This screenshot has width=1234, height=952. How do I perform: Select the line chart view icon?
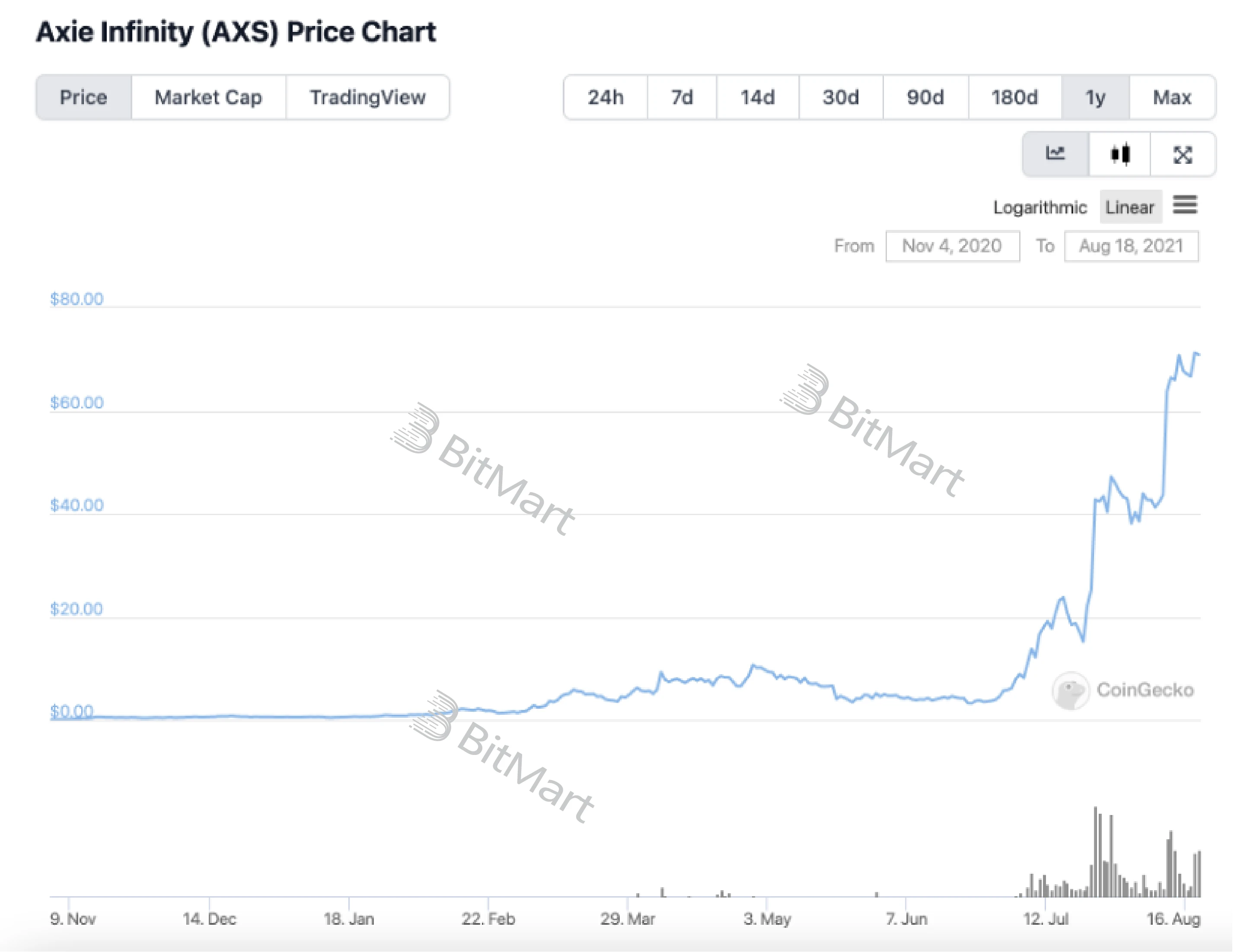(x=1055, y=154)
